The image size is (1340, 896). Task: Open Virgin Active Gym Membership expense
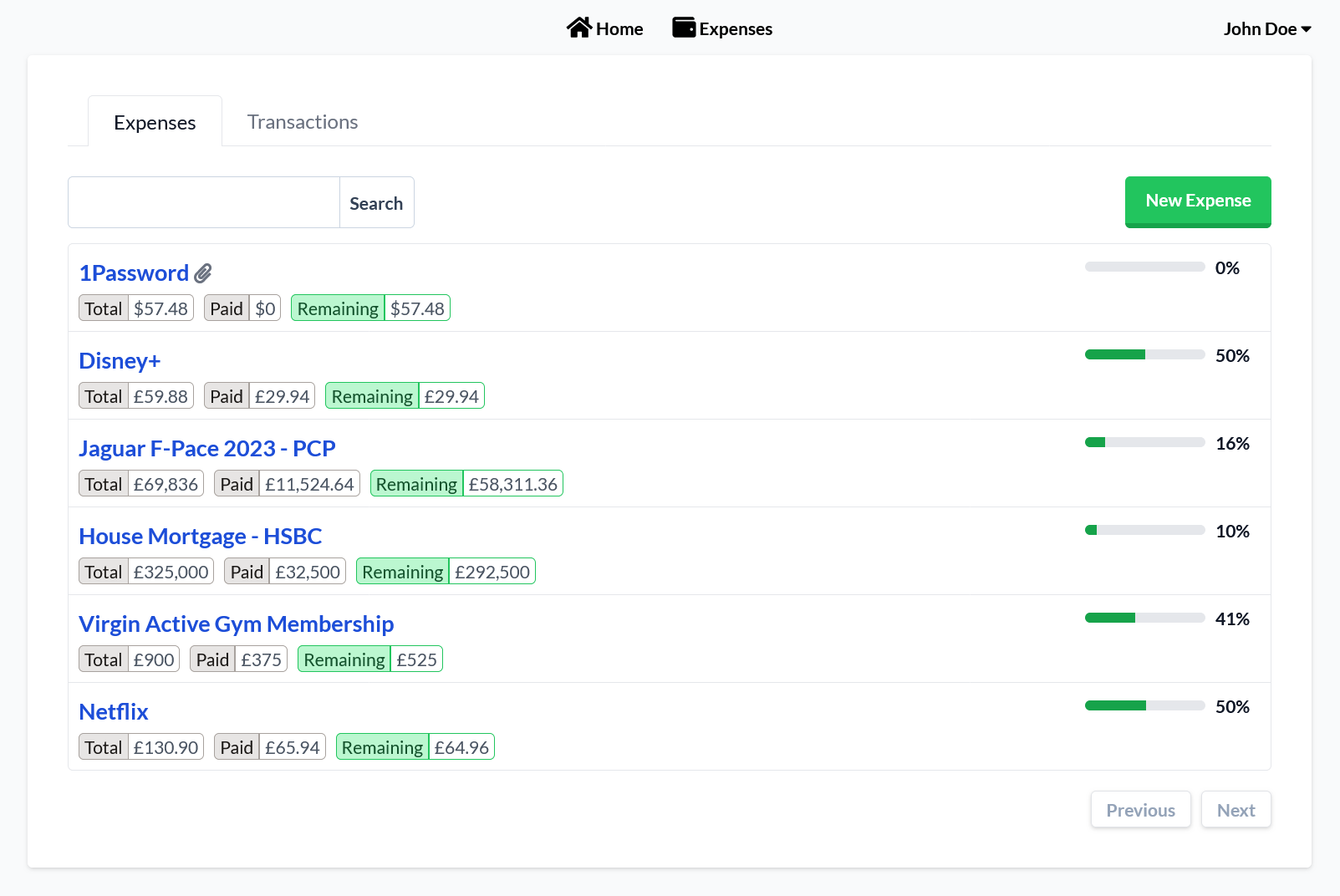click(237, 624)
